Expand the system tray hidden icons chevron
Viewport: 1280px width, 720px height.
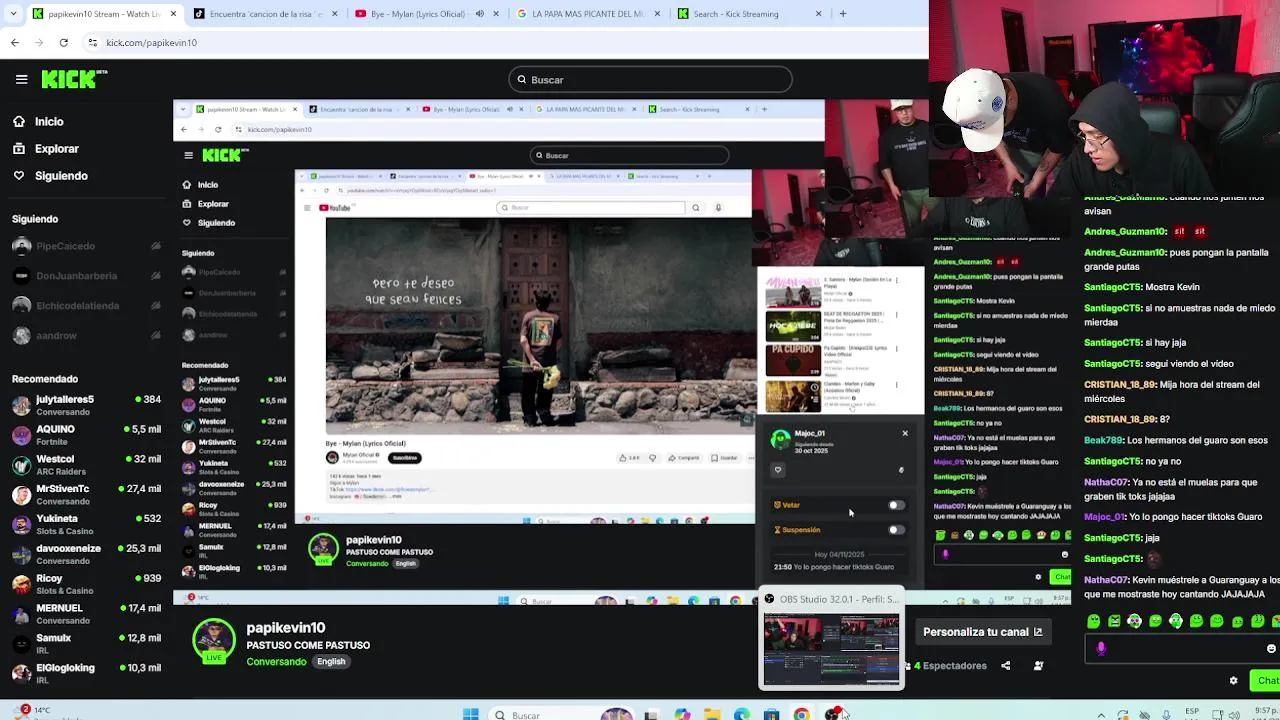[1101, 714]
